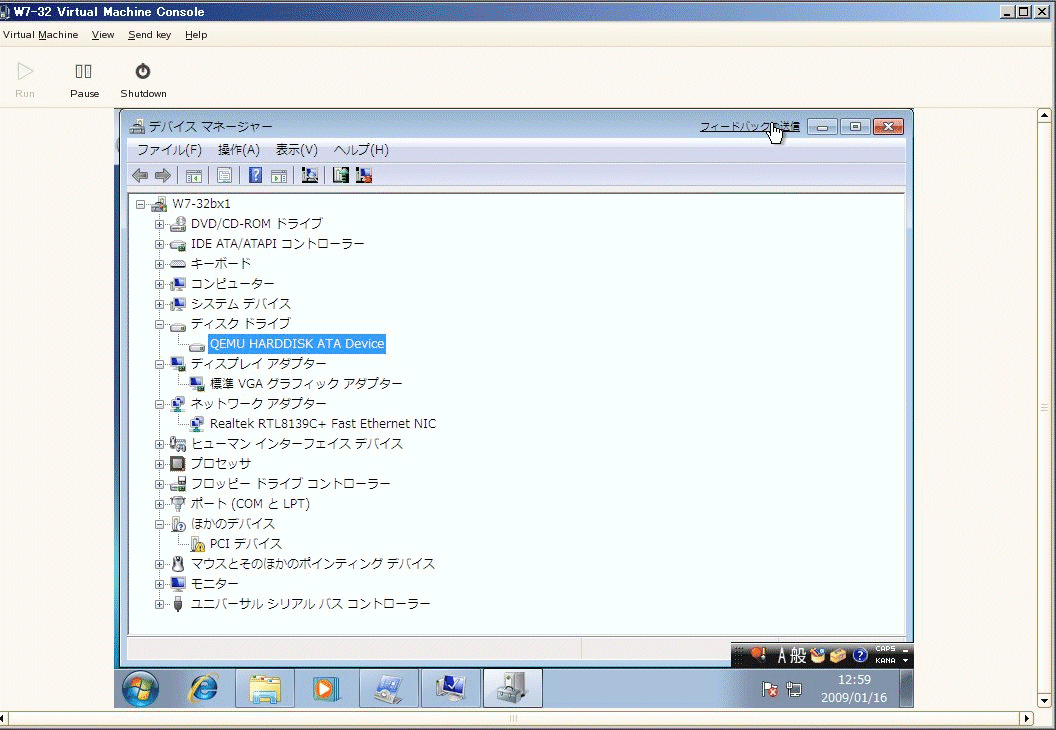Screen dimensions: 1056x730
Task: Click the network status tray icon
Action: [795, 689]
